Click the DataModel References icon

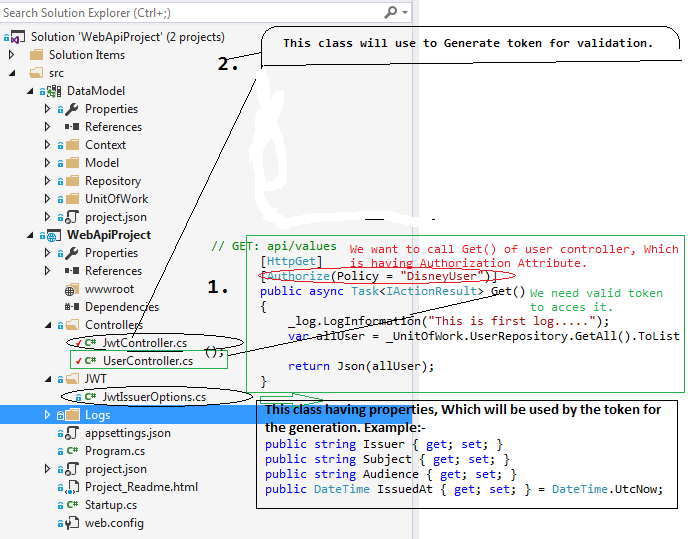click(x=72, y=127)
